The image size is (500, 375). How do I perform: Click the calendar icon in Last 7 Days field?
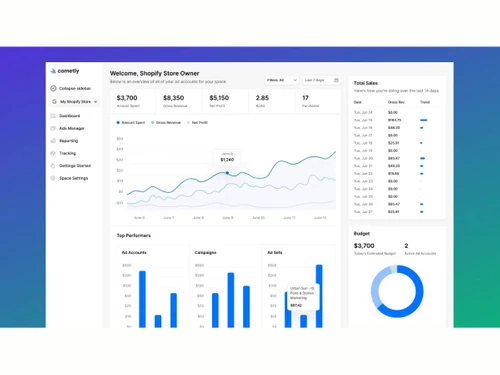[336, 80]
